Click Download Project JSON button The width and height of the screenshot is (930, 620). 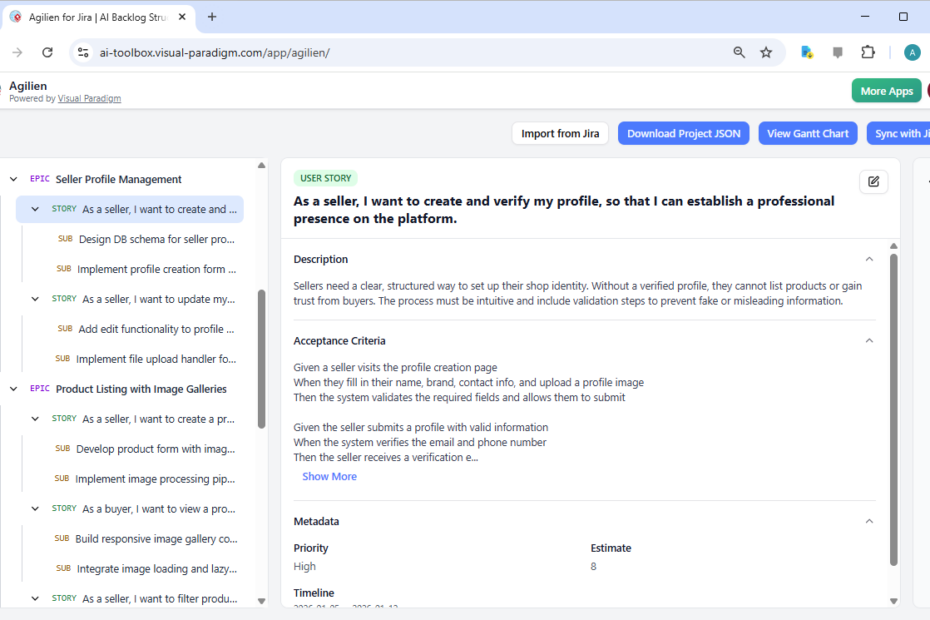point(684,134)
